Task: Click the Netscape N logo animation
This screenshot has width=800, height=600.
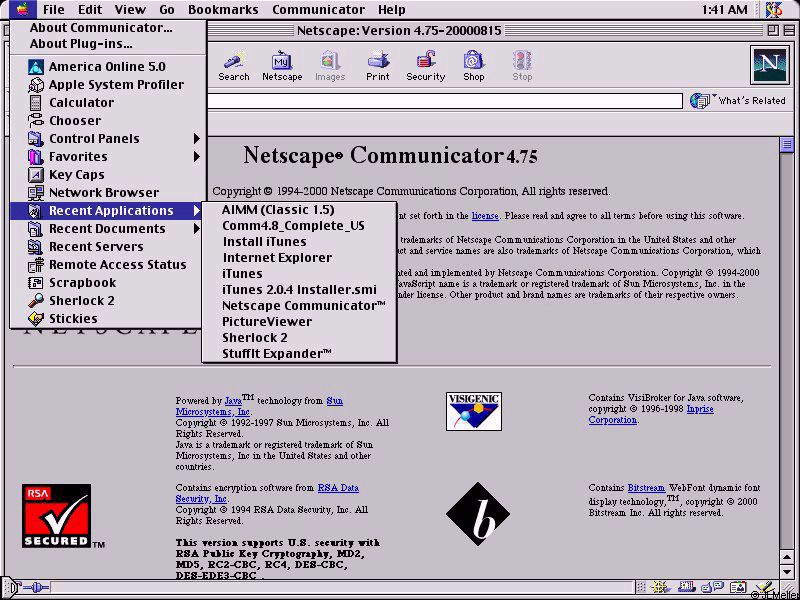Action: (x=769, y=65)
